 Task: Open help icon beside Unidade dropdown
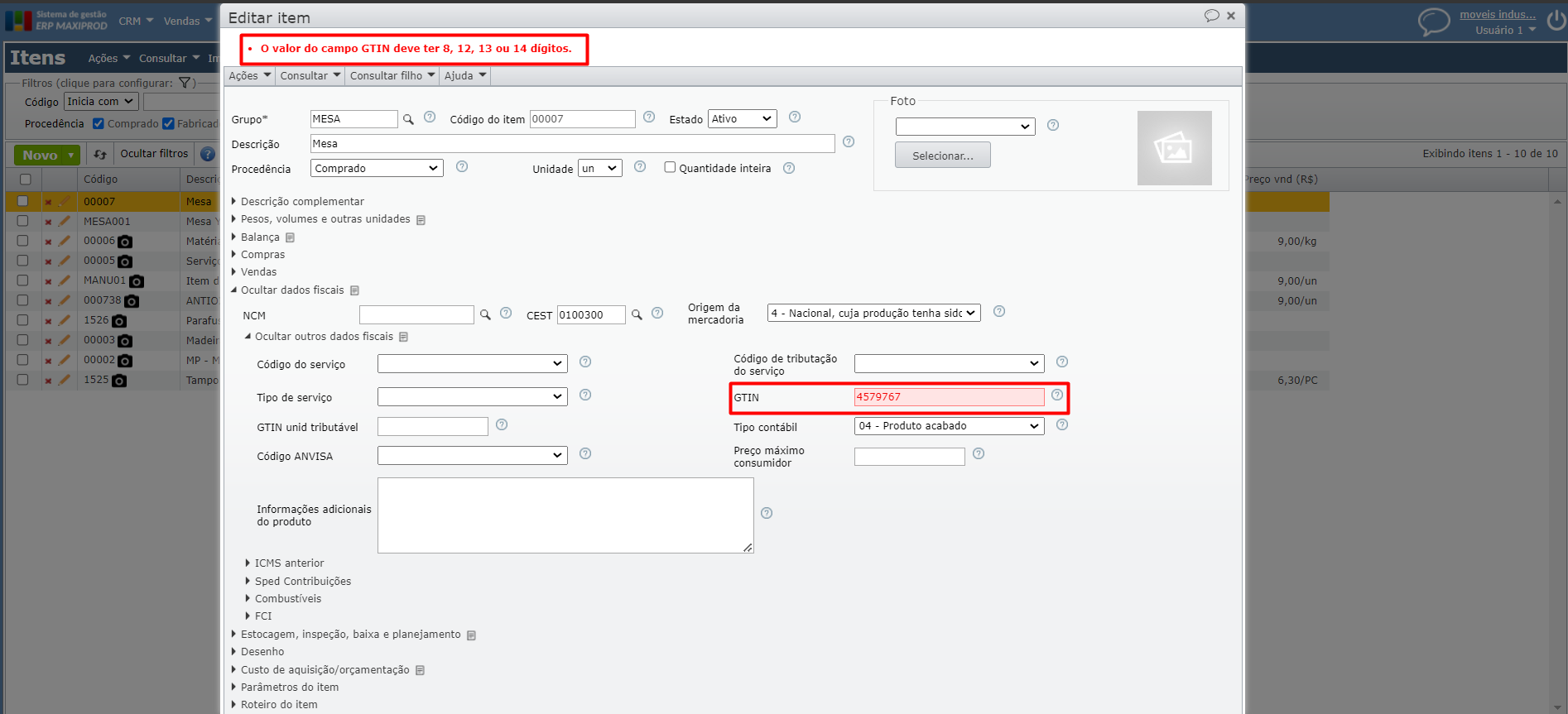point(640,167)
